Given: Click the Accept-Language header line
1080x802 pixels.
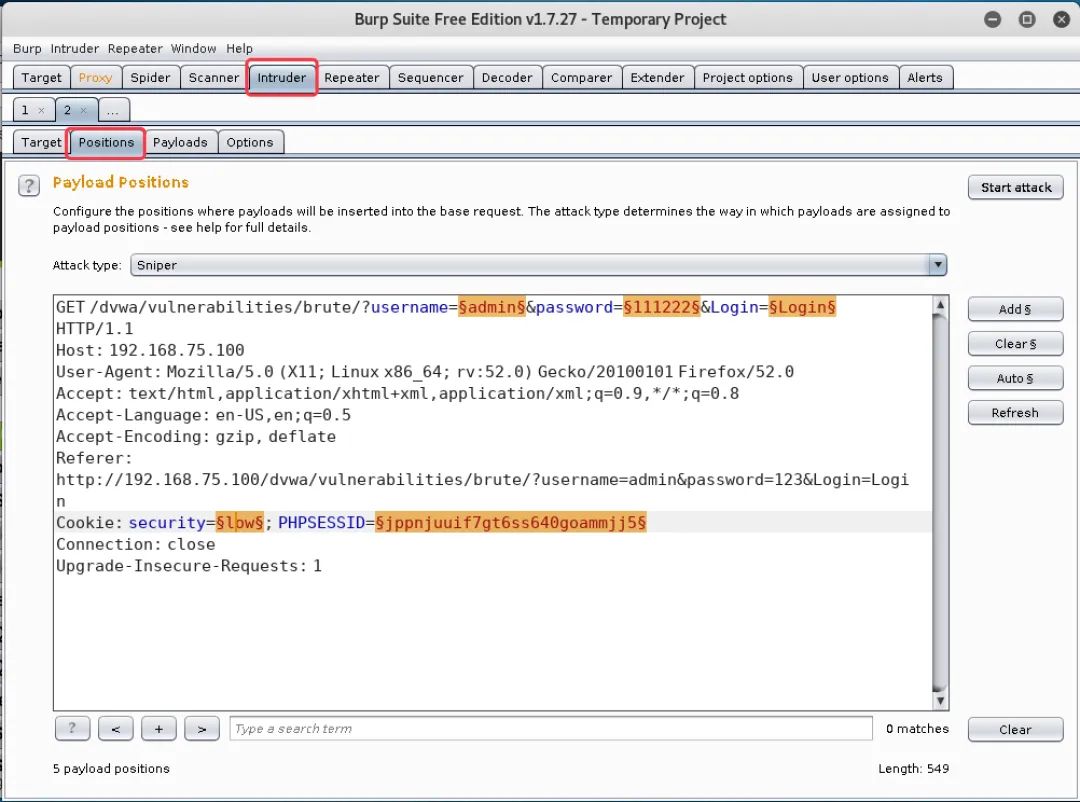Looking at the screenshot, I should (203, 415).
